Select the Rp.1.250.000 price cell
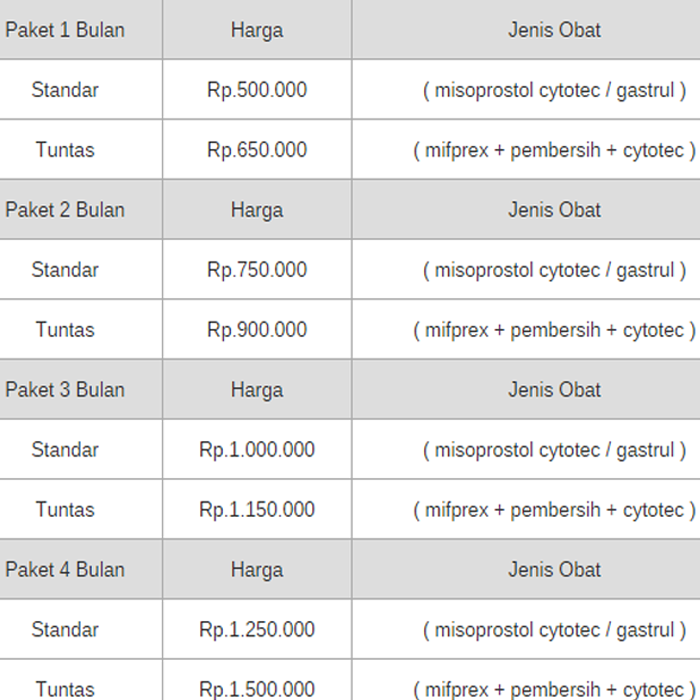700x700 pixels. point(257,630)
